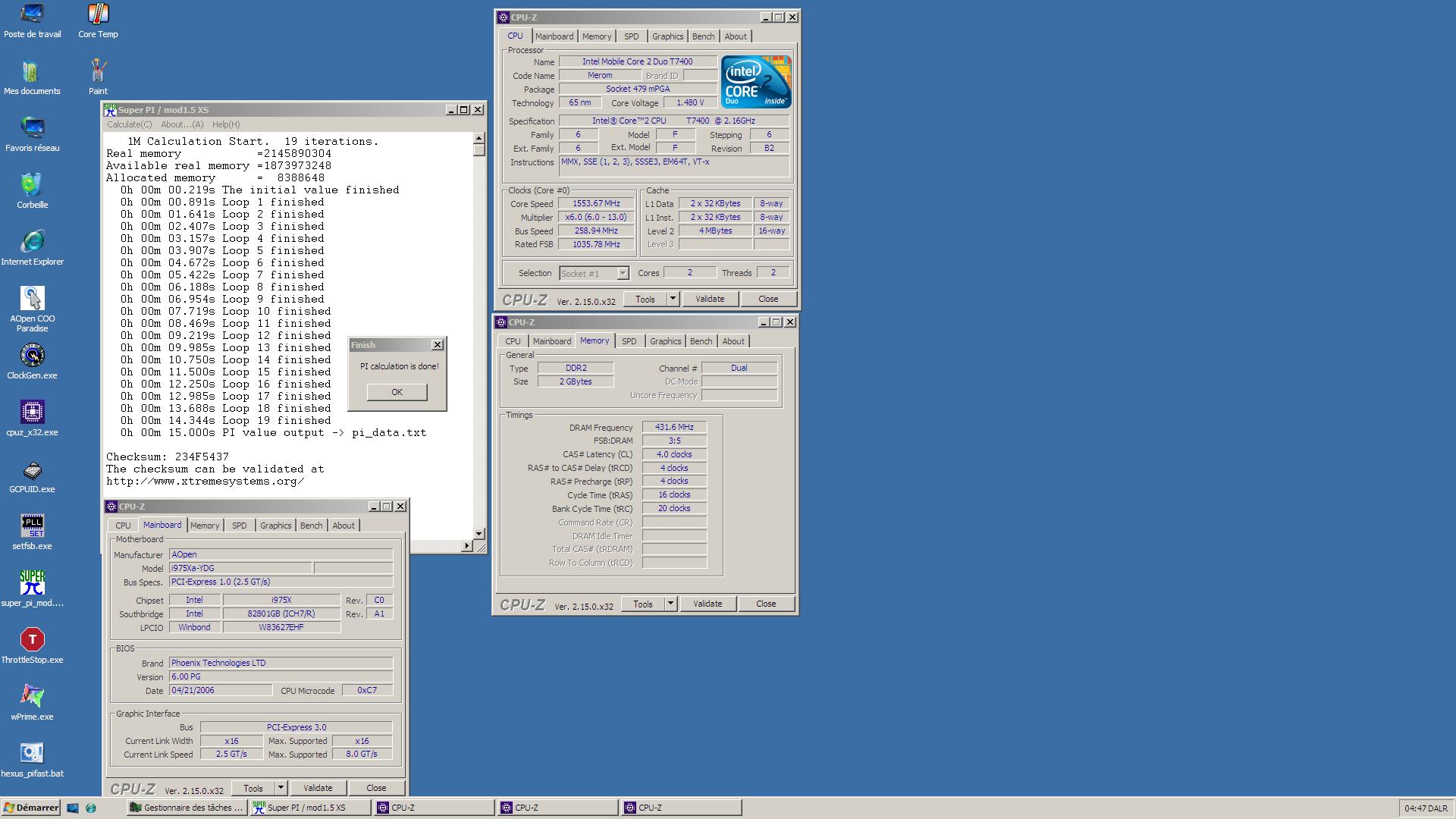
Task: Click Super PI vertical scrollbar down arrow
Action: tap(479, 534)
